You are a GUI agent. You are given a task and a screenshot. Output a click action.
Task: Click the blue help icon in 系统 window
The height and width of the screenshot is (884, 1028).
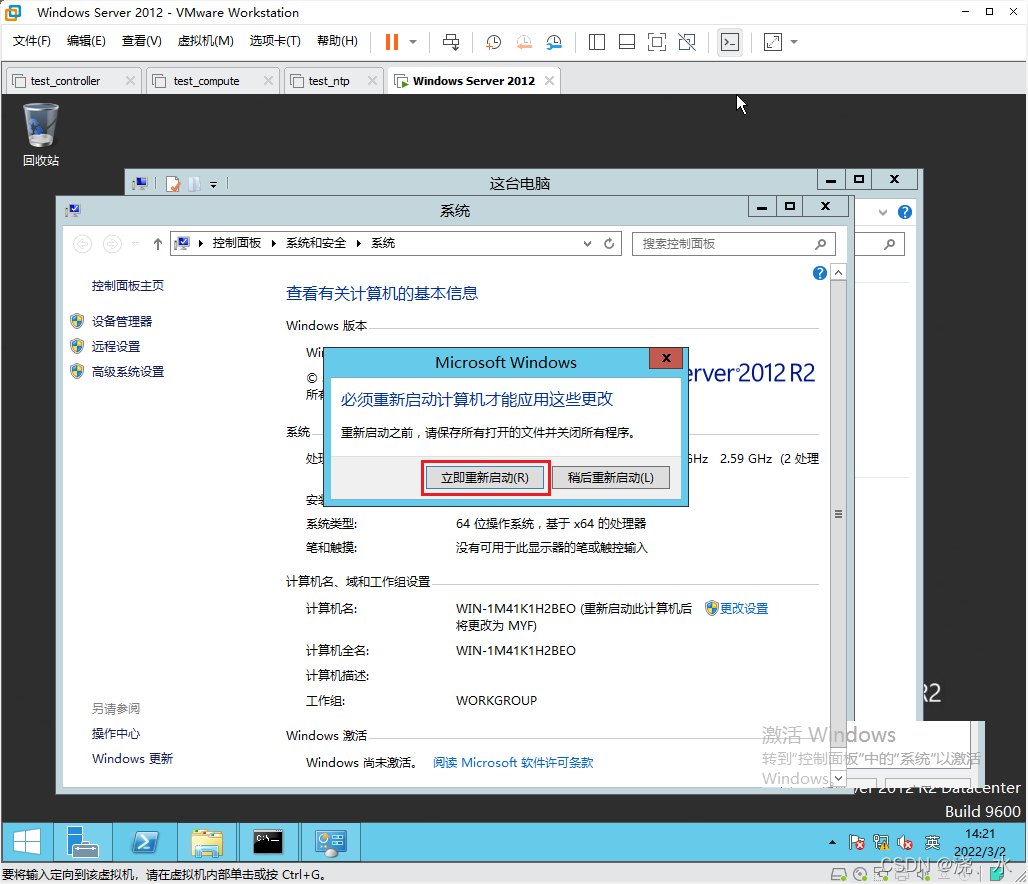click(x=820, y=273)
